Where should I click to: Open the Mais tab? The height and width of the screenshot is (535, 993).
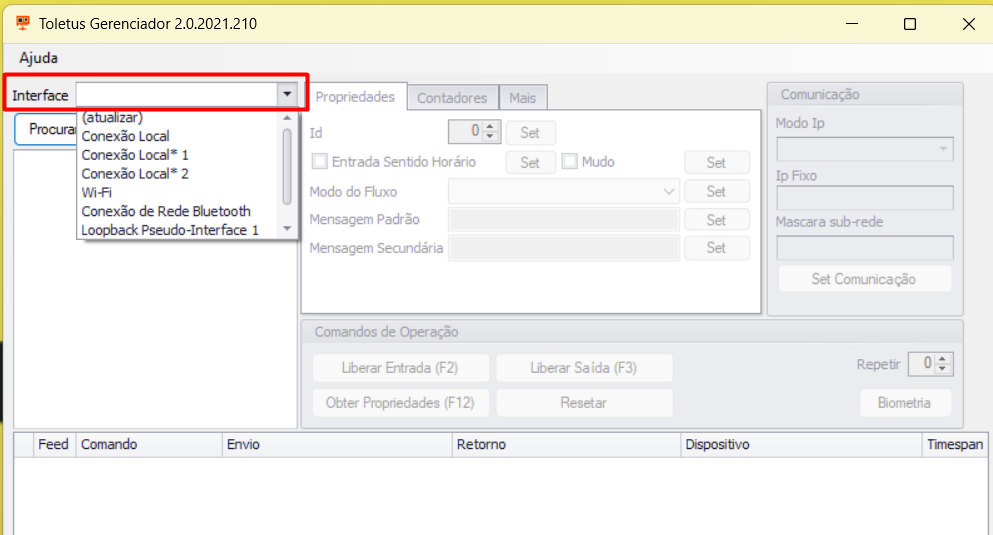click(x=522, y=98)
